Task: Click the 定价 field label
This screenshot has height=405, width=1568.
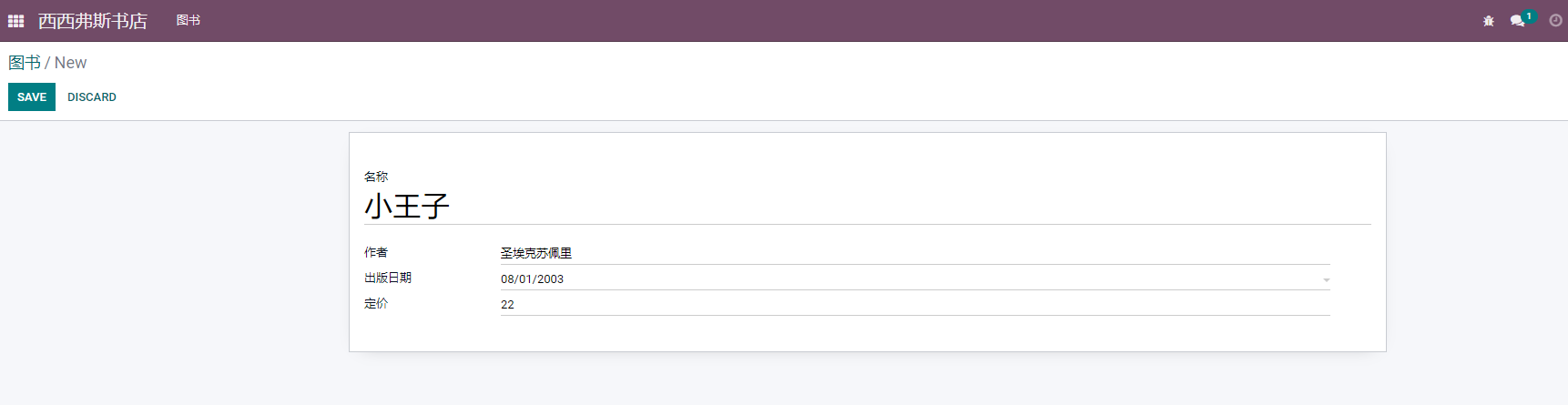Action: [x=376, y=303]
